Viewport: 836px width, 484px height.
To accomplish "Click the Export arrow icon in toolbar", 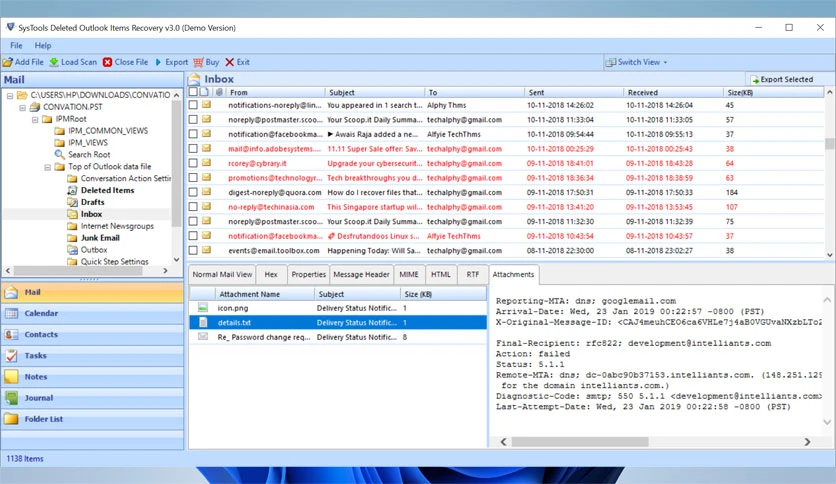I will pyautogui.click(x=158, y=62).
